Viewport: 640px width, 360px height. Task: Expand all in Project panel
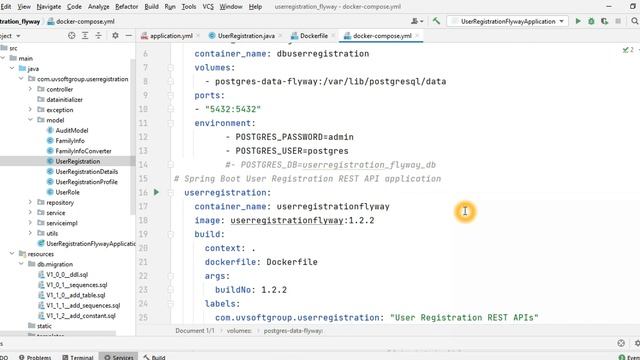click(x=85, y=36)
